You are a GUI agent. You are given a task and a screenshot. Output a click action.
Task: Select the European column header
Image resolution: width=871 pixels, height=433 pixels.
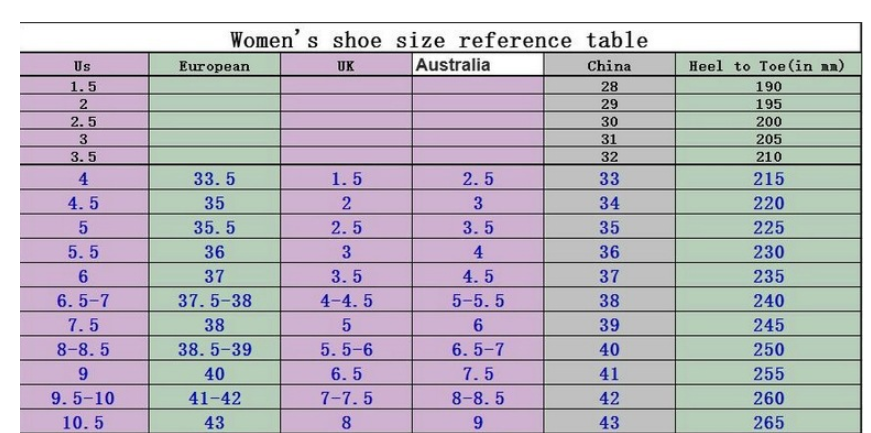point(214,66)
